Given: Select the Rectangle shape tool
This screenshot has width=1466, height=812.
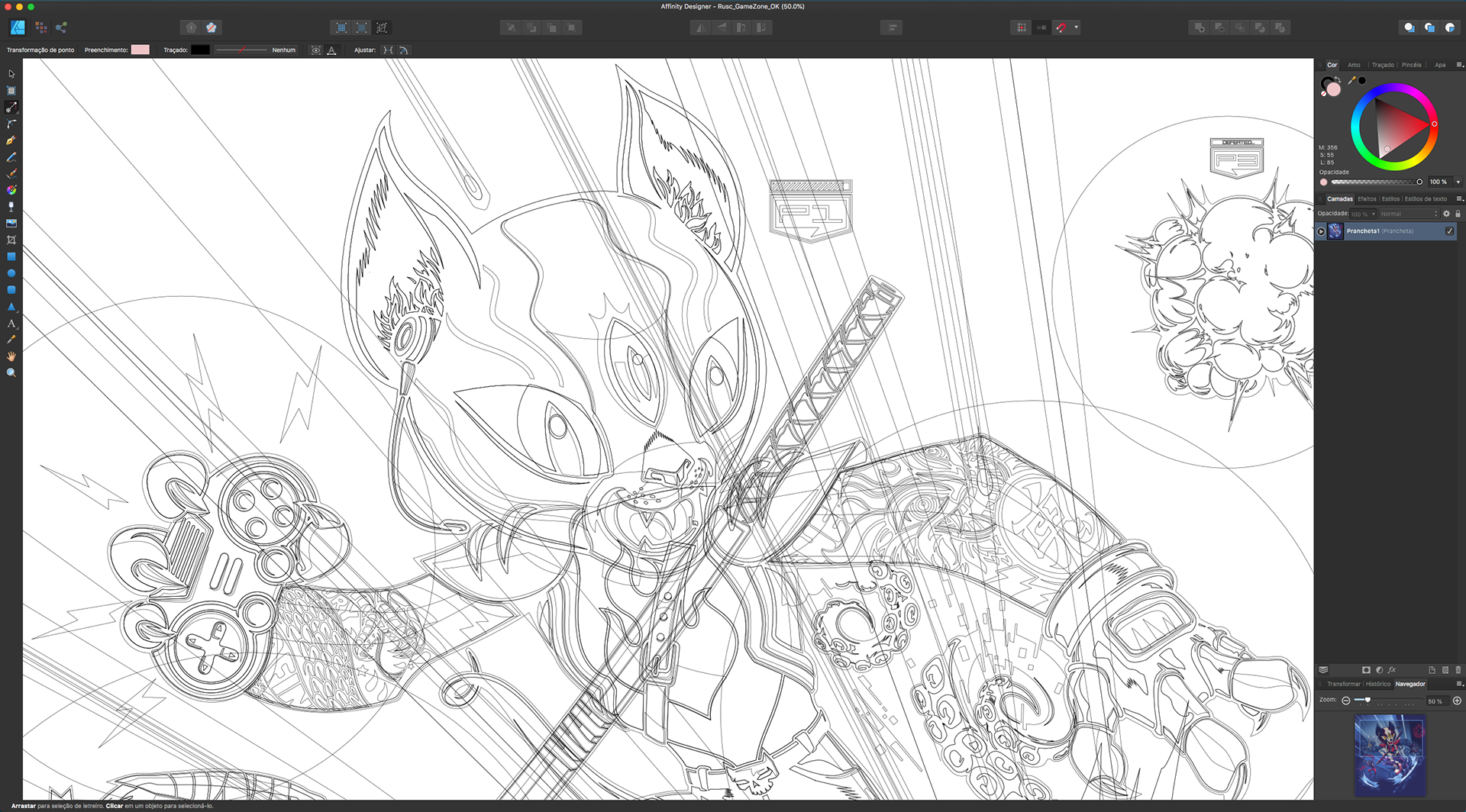Looking at the screenshot, I should (x=11, y=256).
